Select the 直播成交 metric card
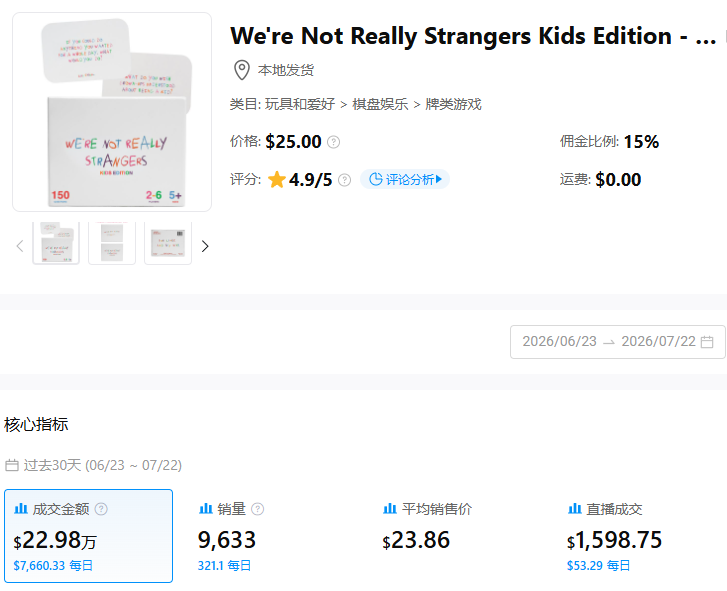 pos(644,536)
